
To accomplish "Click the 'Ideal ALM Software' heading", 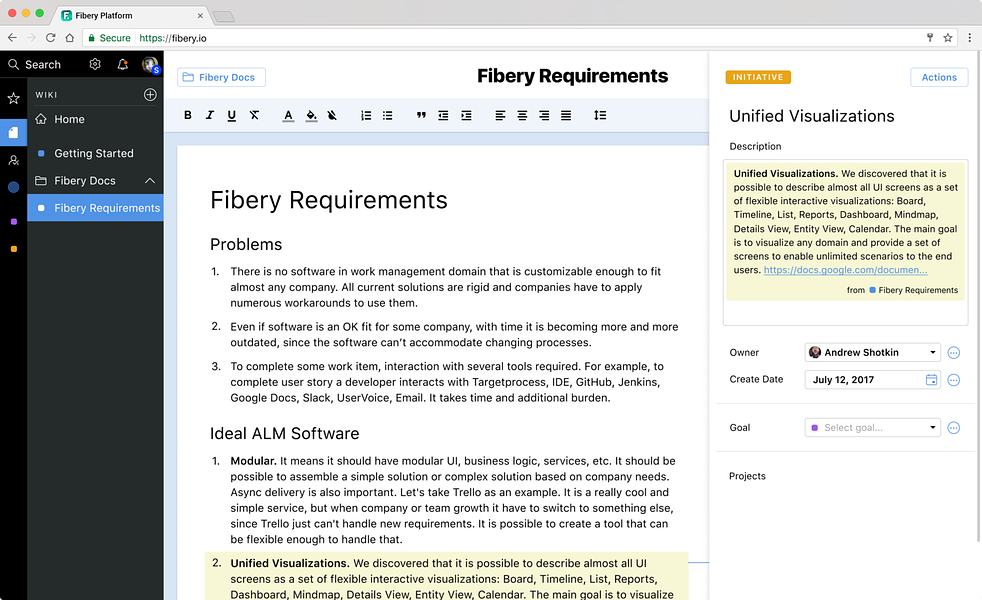I will pyautogui.click(x=284, y=433).
